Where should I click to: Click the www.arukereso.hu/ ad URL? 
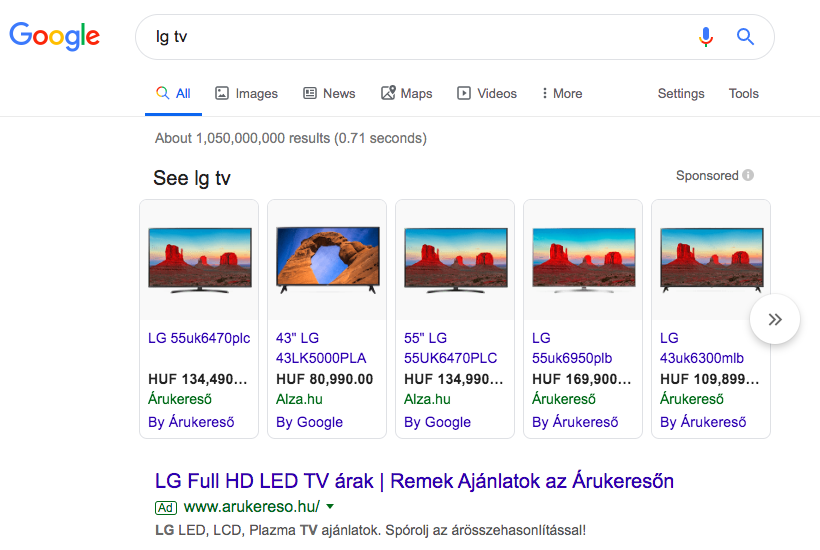point(252,507)
